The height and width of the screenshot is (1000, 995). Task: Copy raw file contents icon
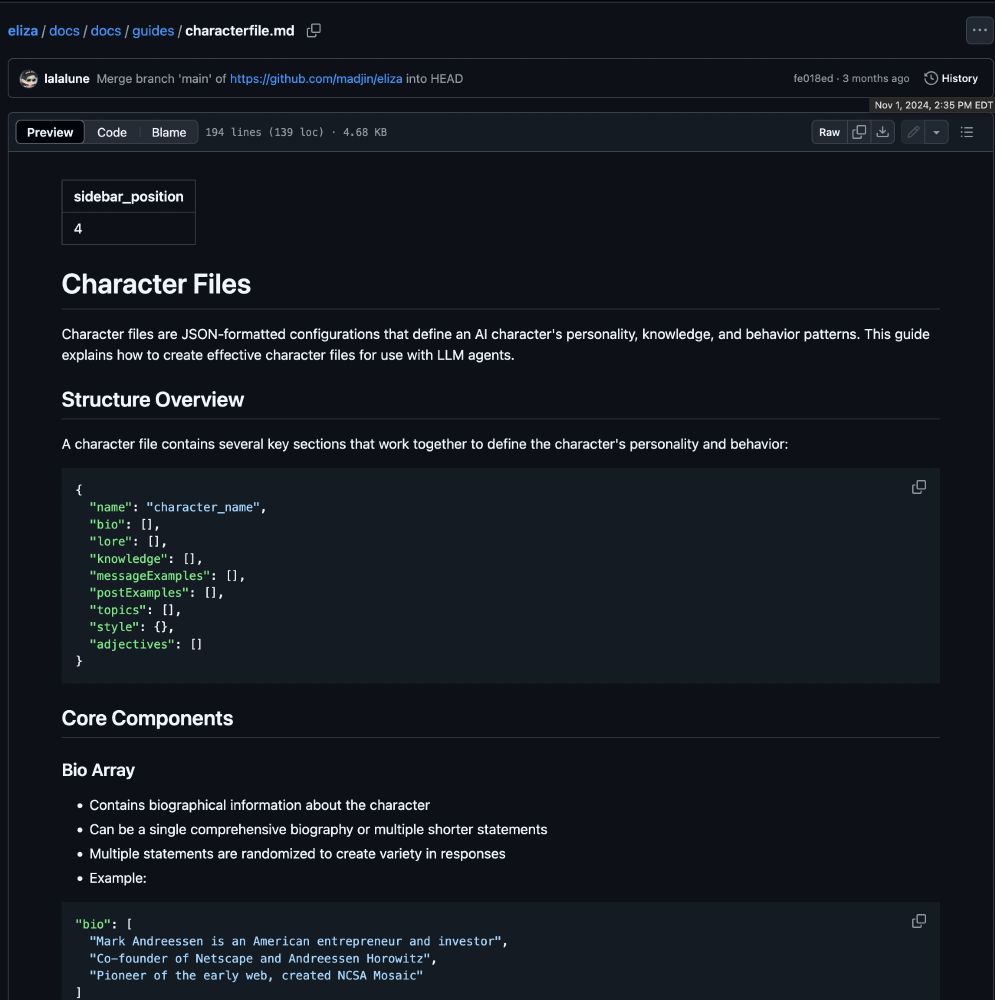(859, 132)
